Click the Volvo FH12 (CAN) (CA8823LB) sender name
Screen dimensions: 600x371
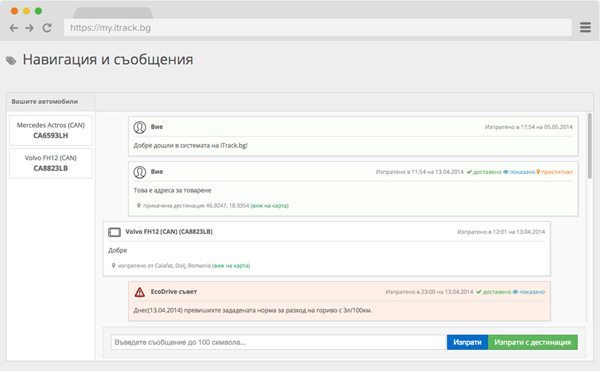(x=169, y=232)
